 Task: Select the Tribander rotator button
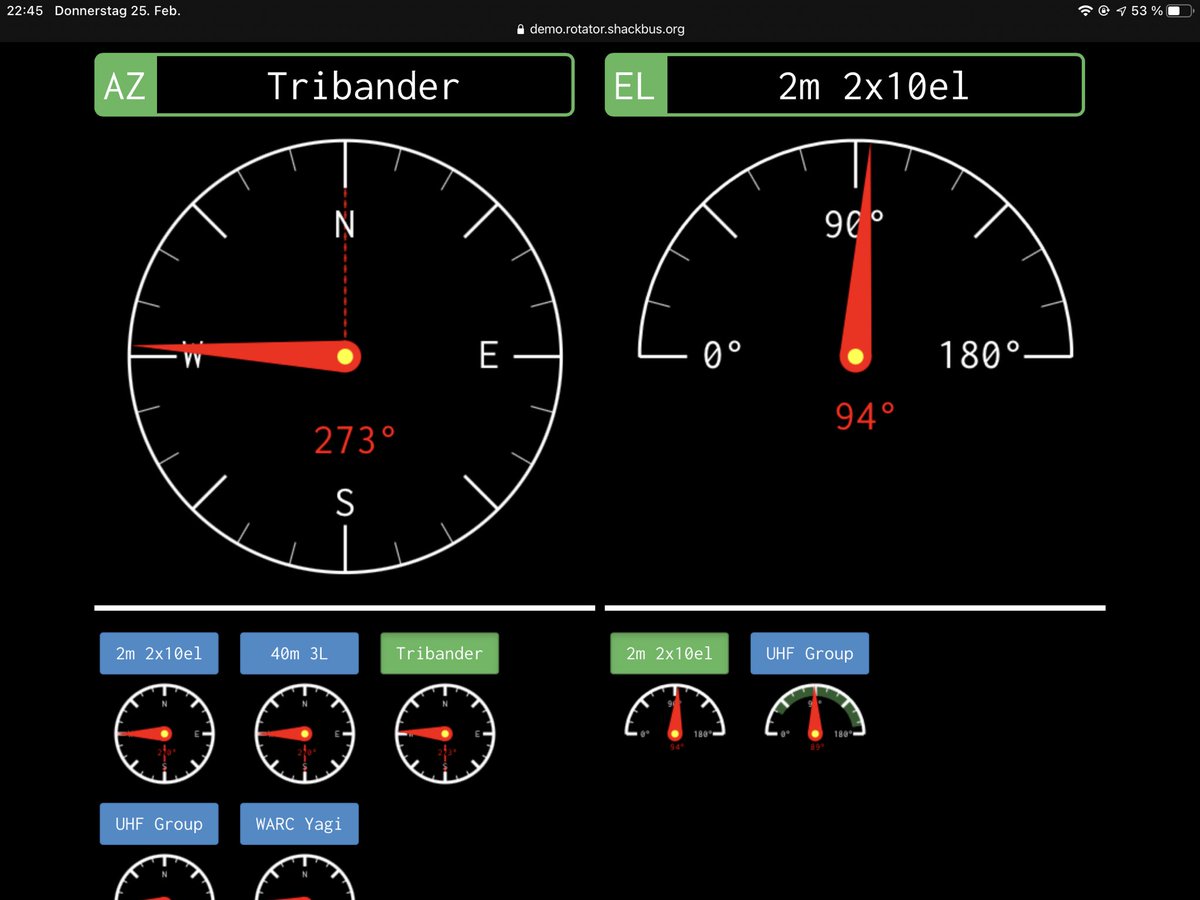[439, 654]
